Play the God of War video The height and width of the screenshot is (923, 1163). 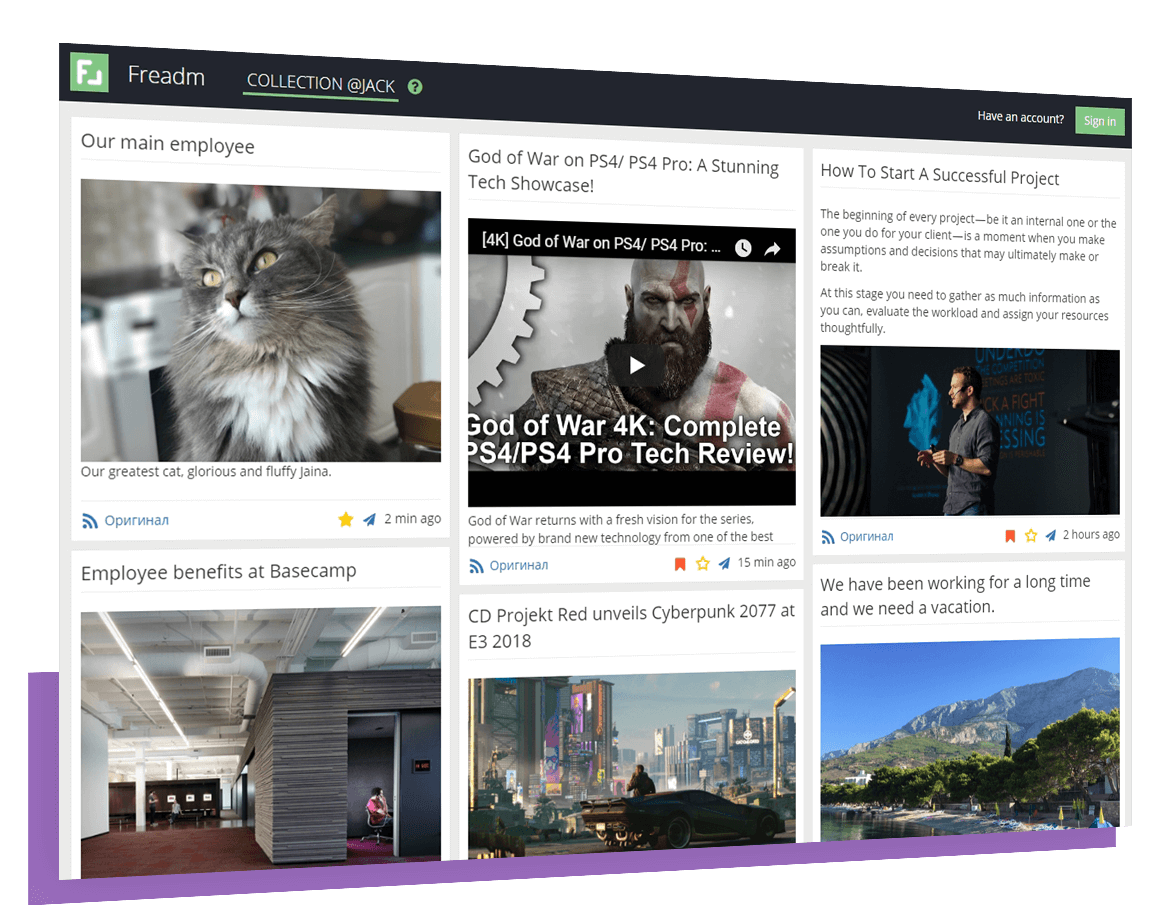637,365
